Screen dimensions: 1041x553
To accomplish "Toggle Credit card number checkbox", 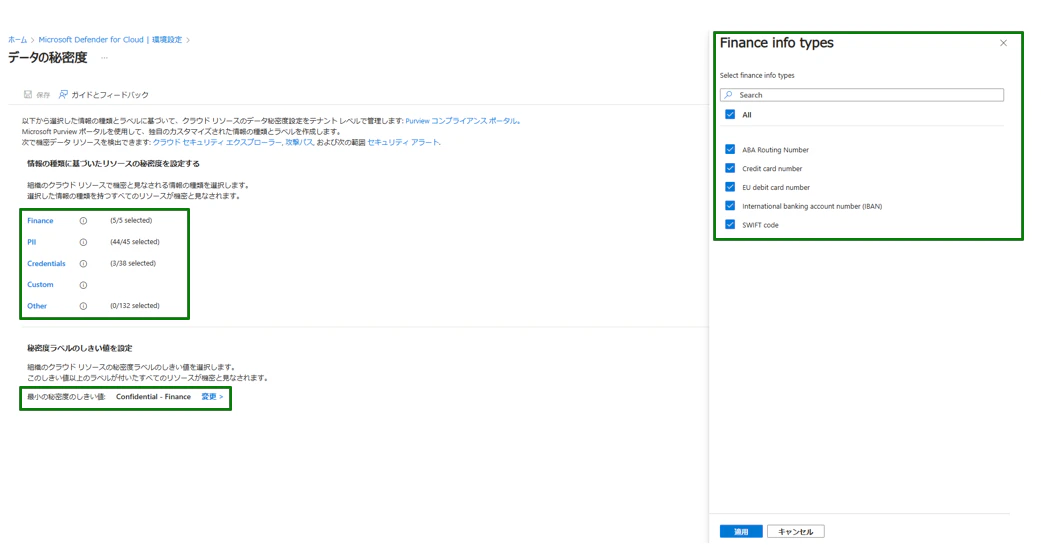I will point(730,168).
